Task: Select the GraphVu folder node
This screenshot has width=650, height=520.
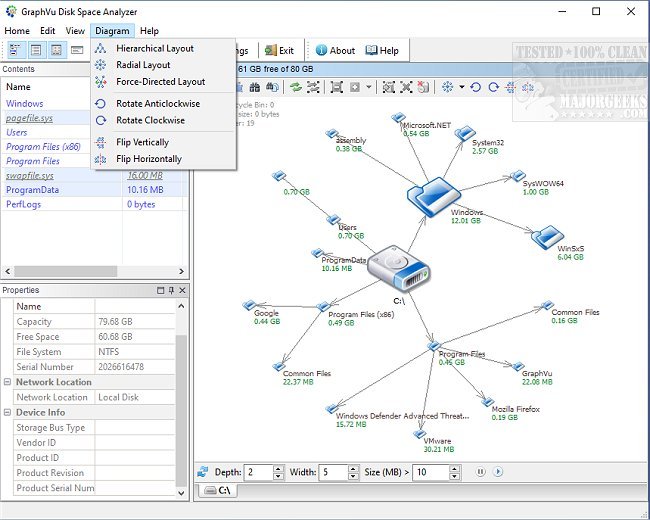Action: click(518, 366)
